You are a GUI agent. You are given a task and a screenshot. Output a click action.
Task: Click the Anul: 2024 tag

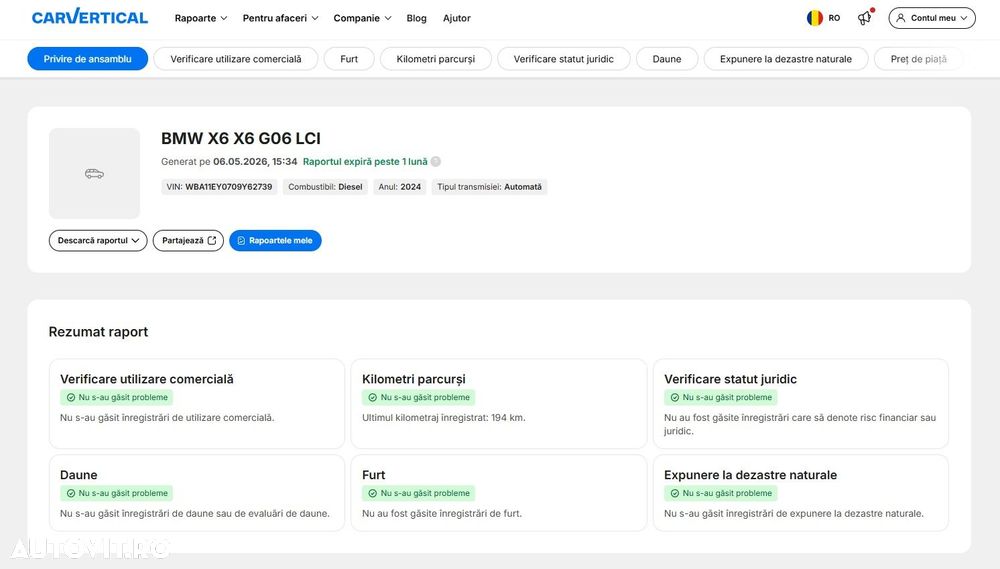click(400, 187)
